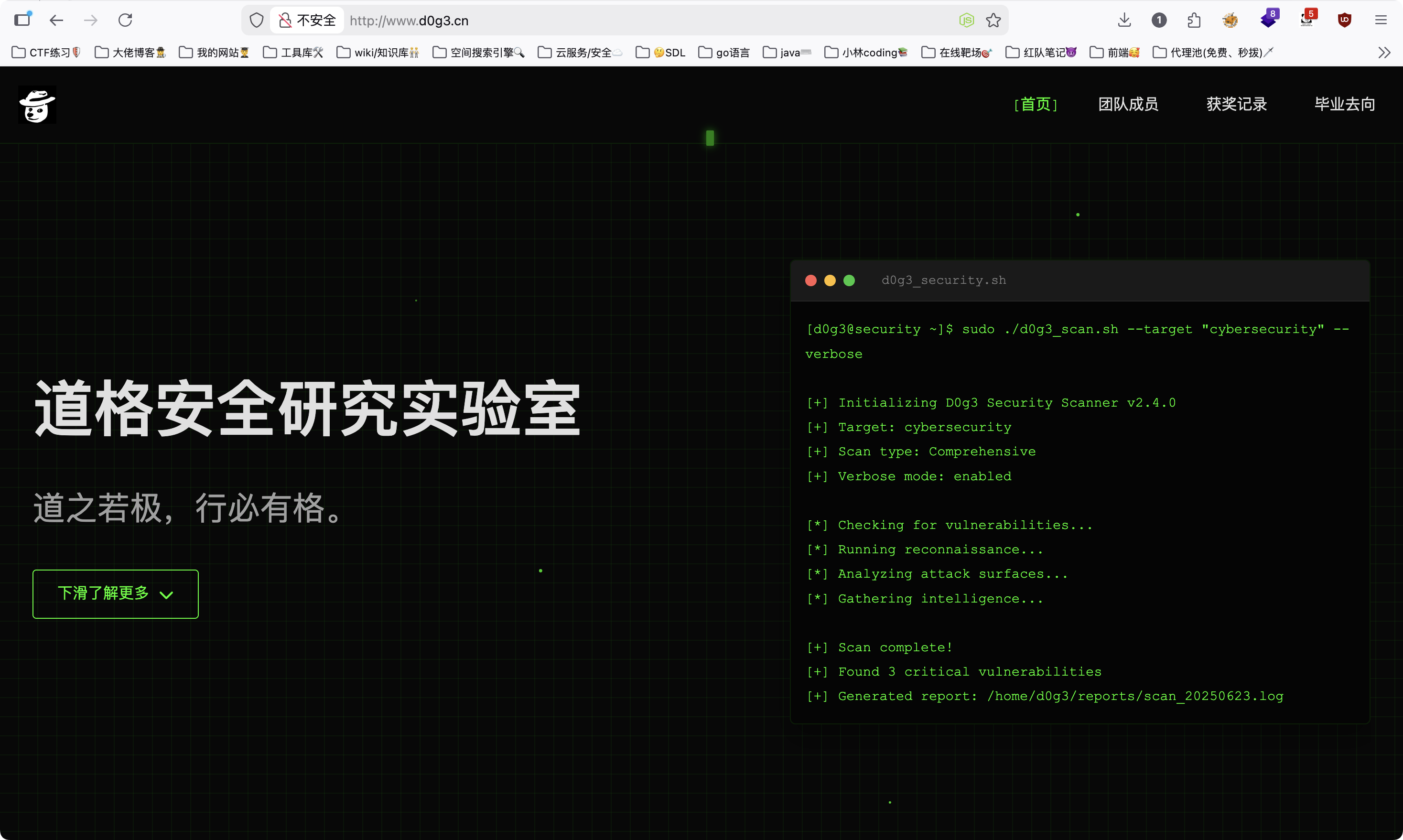Click the insecure connection lock icon
1403x840 pixels.
(x=285, y=20)
